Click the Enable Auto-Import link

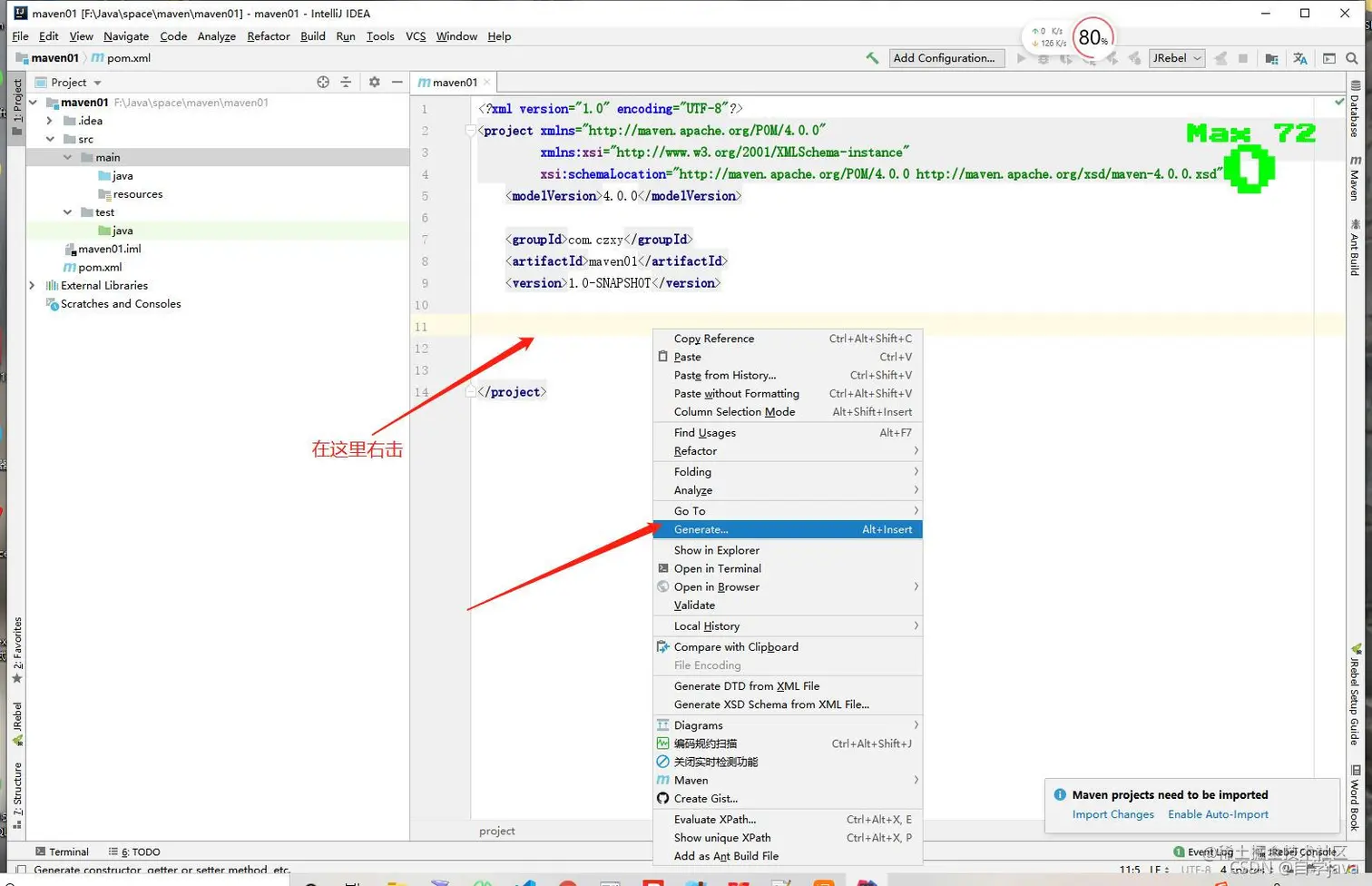point(1218,814)
